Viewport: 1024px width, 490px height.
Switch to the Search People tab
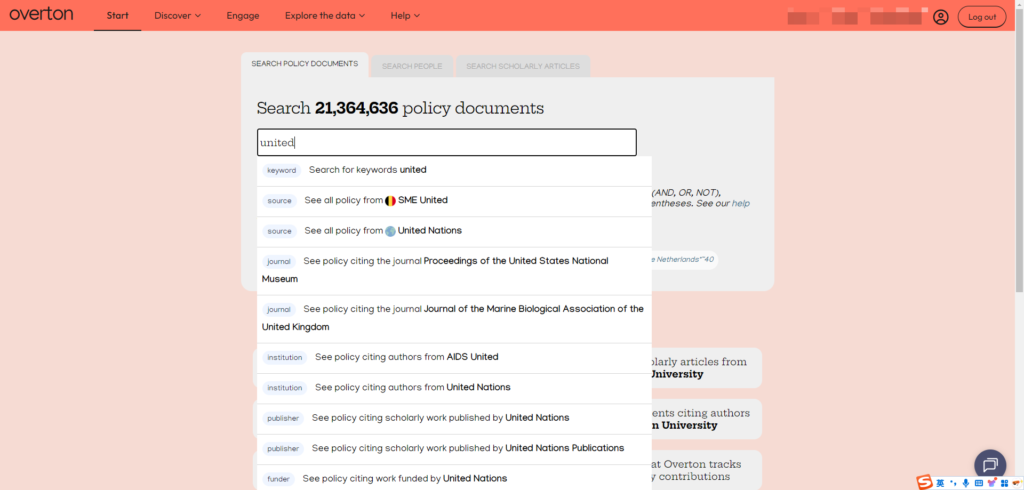point(412,66)
